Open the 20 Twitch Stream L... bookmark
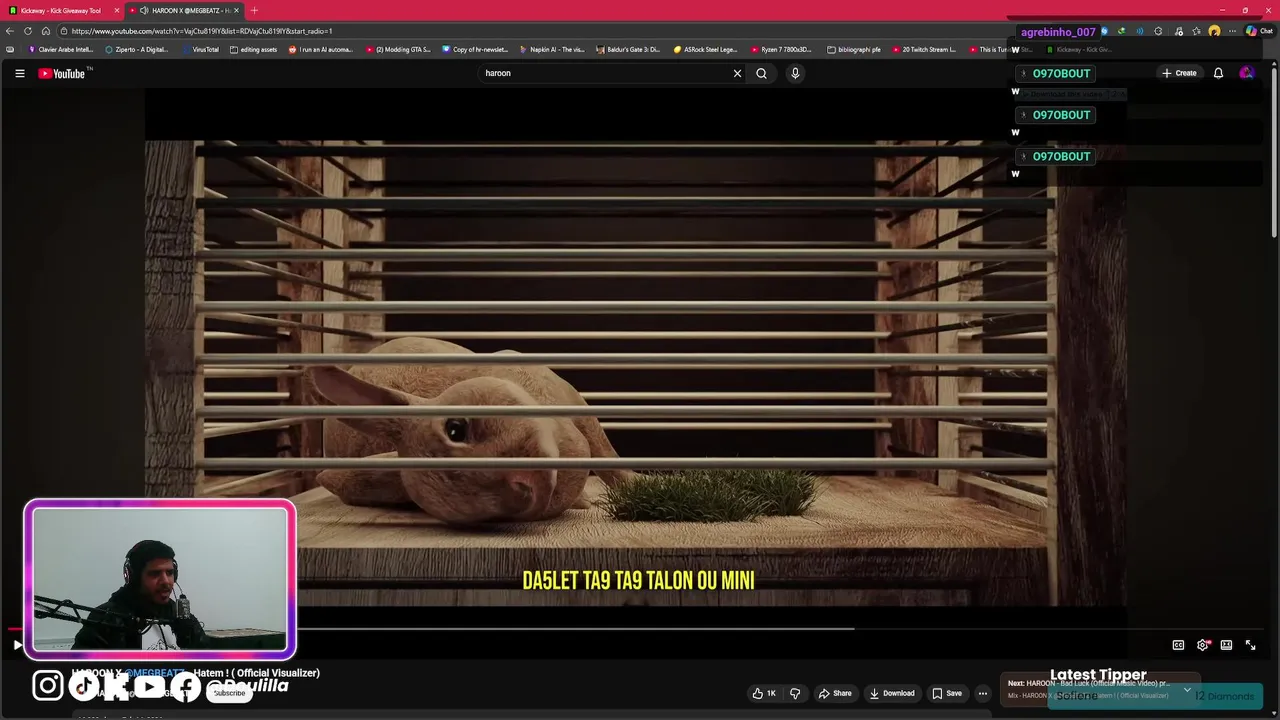Screen dimensions: 1280x720 point(925,49)
